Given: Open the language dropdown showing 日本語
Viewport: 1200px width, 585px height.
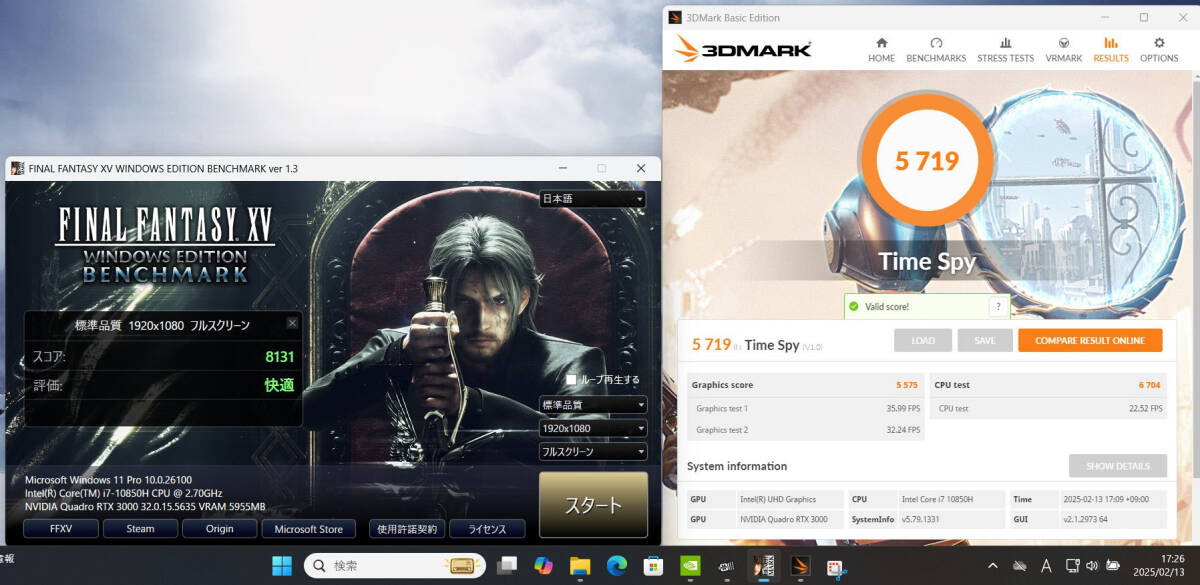Looking at the screenshot, I should point(593,199).
